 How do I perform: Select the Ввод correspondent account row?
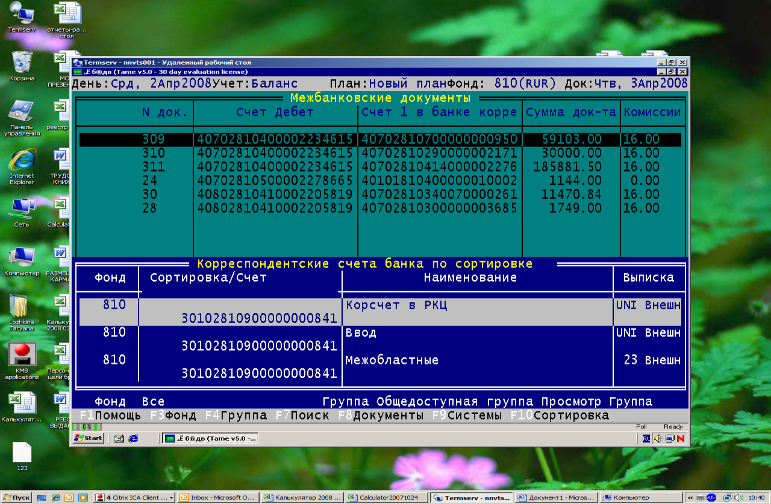click(380, 339)
